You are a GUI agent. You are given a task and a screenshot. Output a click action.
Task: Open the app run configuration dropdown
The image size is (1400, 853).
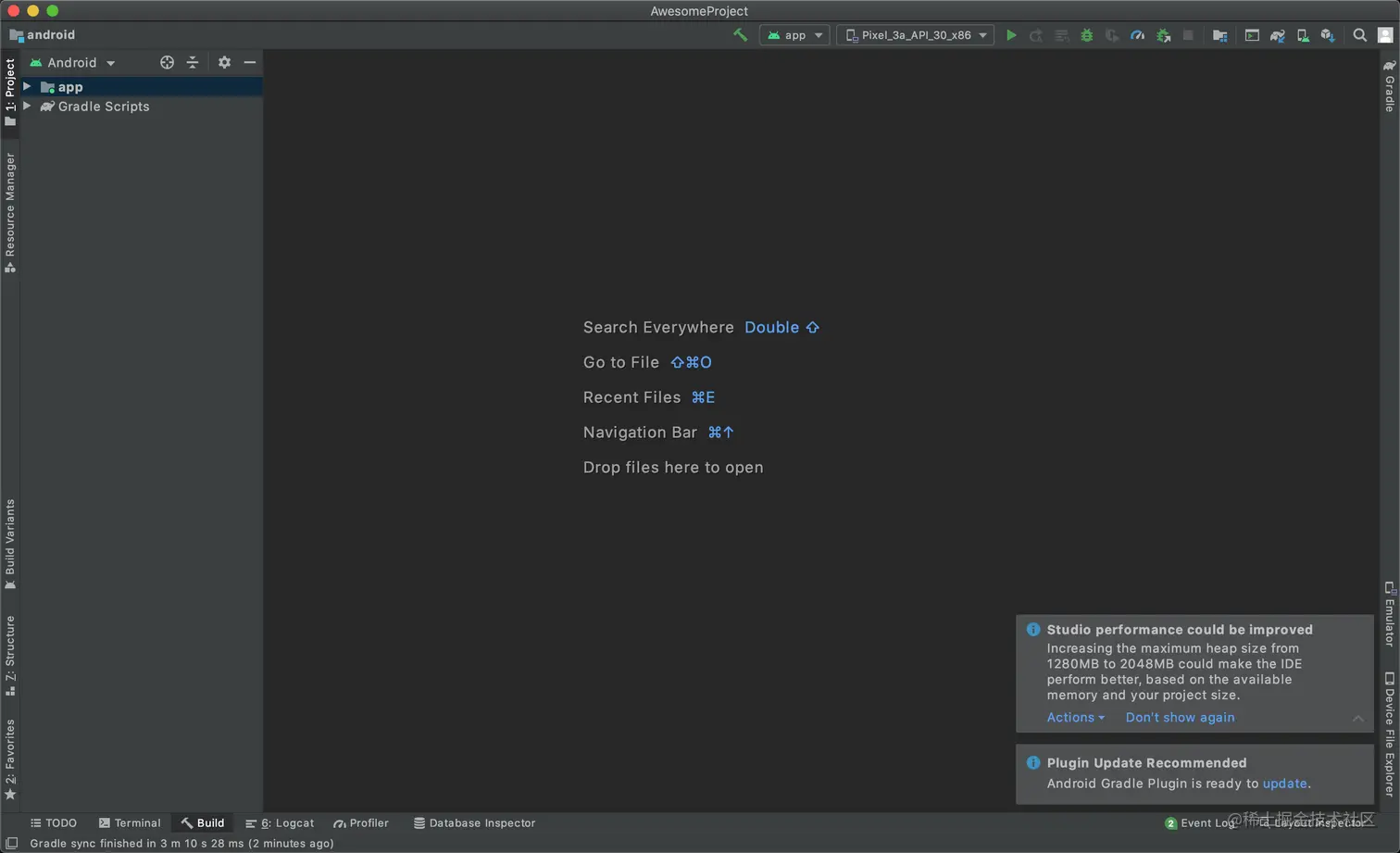point(794,35)
